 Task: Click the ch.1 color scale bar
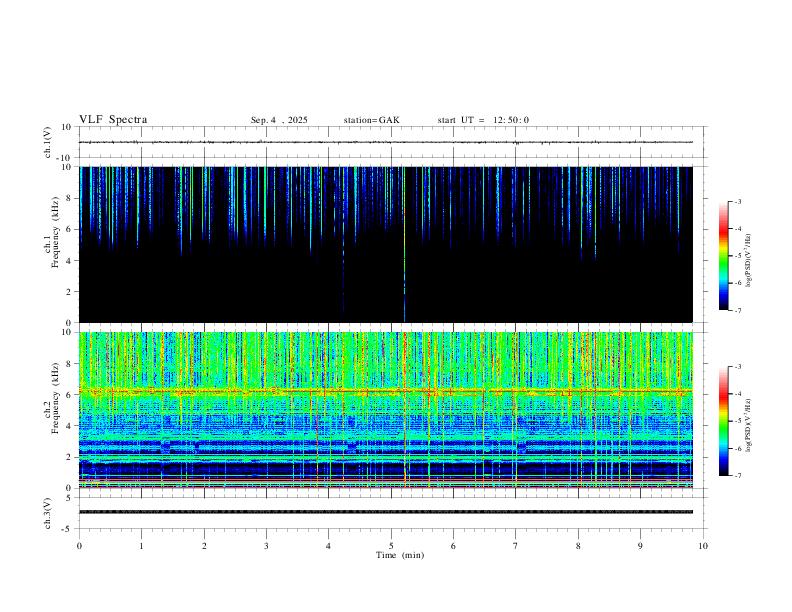[x=724, y=256]
